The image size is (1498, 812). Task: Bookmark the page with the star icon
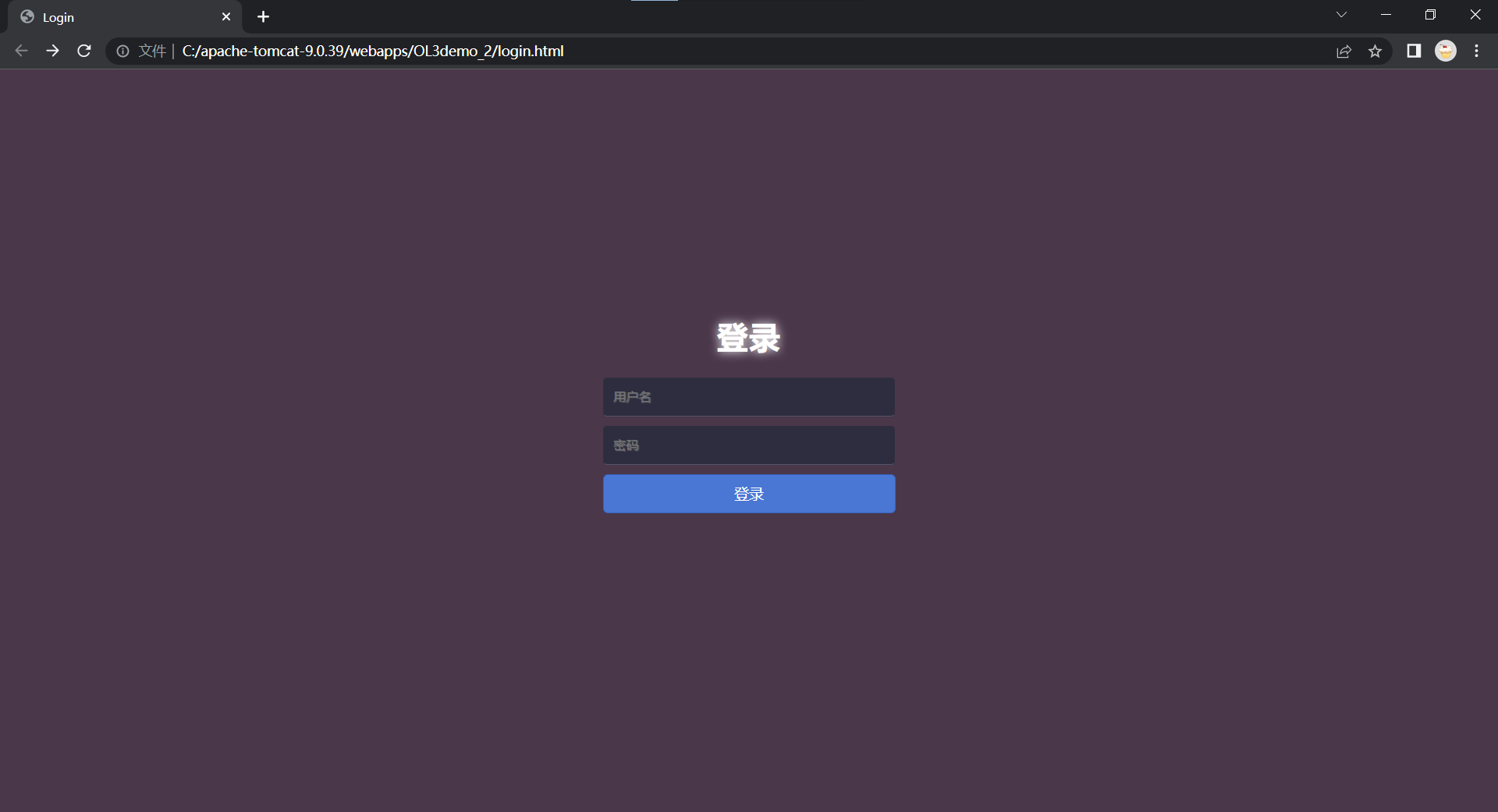click(x=1376, y=51)
